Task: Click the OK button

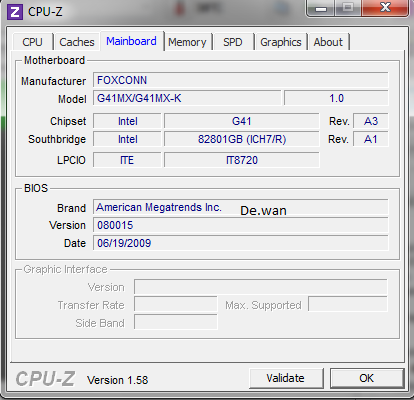Action: (x=367, y=378)
